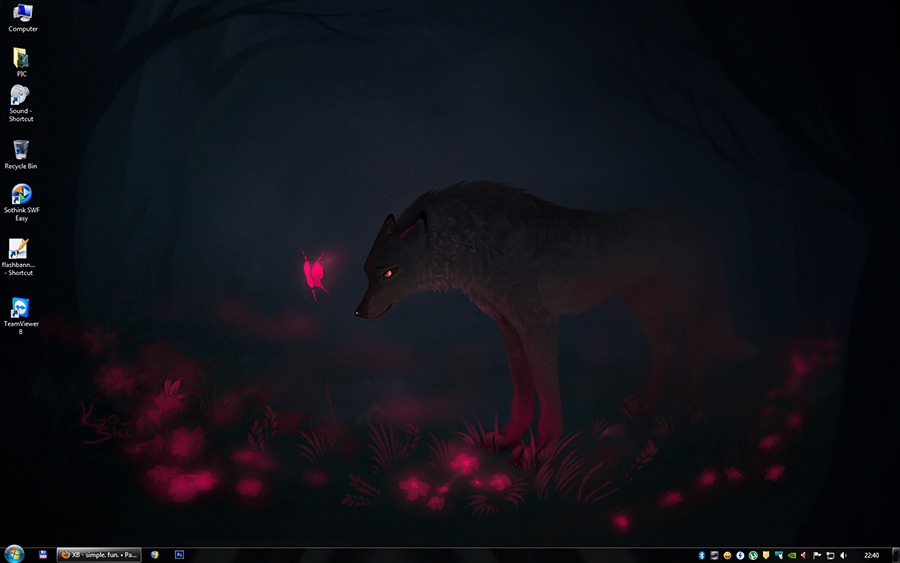Click the floppy disk quick-launch icon
The image size is (900, 563).
(x=43, y=555)
